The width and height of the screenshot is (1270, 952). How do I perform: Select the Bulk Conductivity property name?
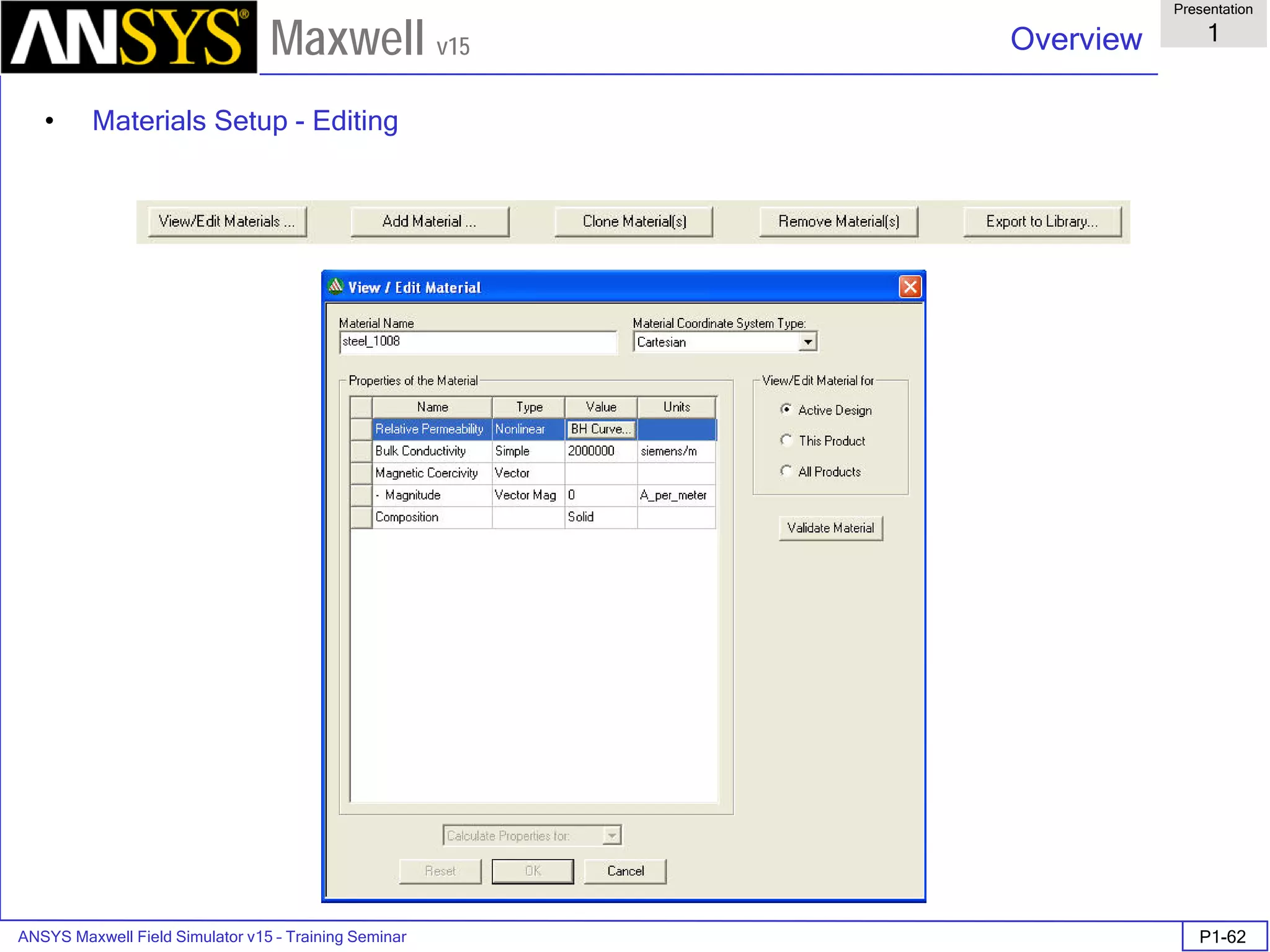(x=432, y=451)
